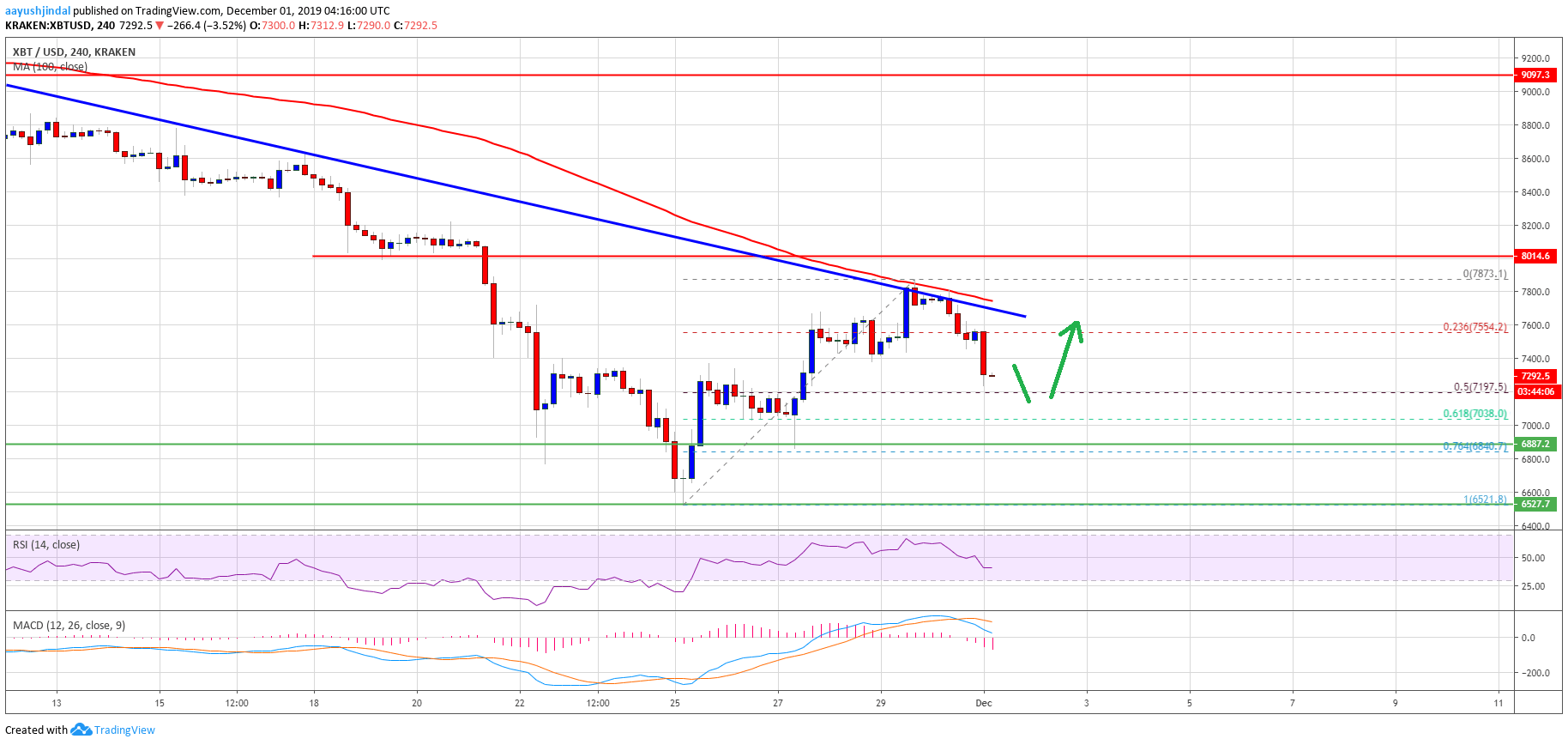Click the −266.4 (−3.52%) change value

tap(207, 26)
